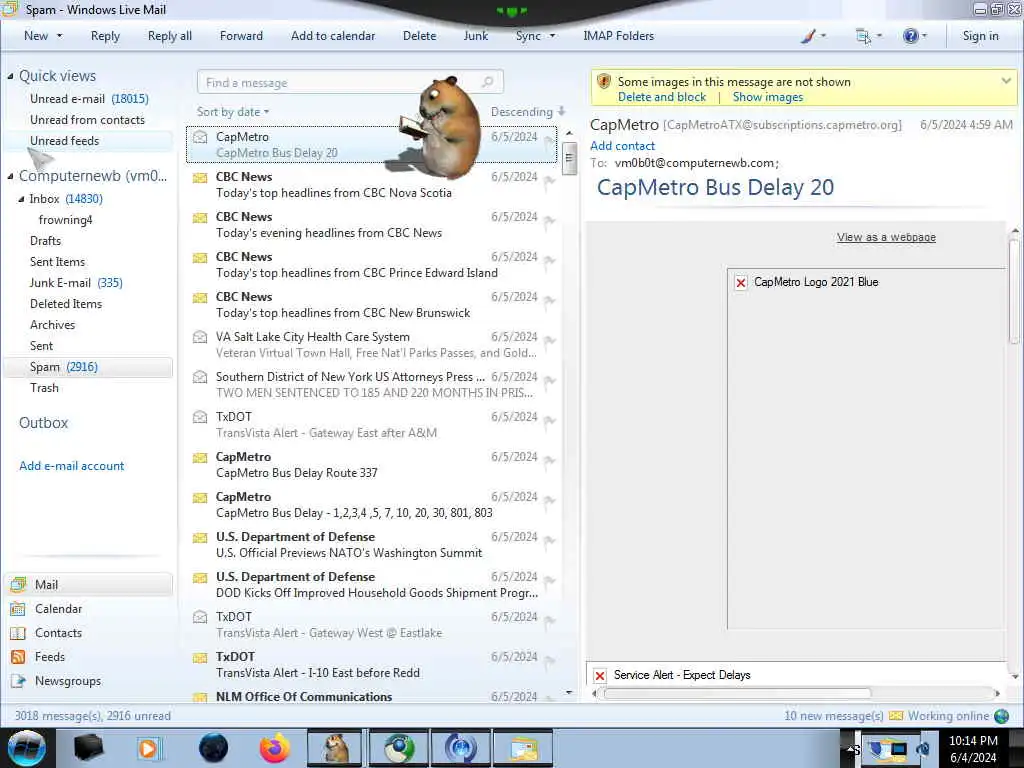This screenshot has width=1024, height=768.
Task: Click Reply all in toolbar
Action: [170, 36]
